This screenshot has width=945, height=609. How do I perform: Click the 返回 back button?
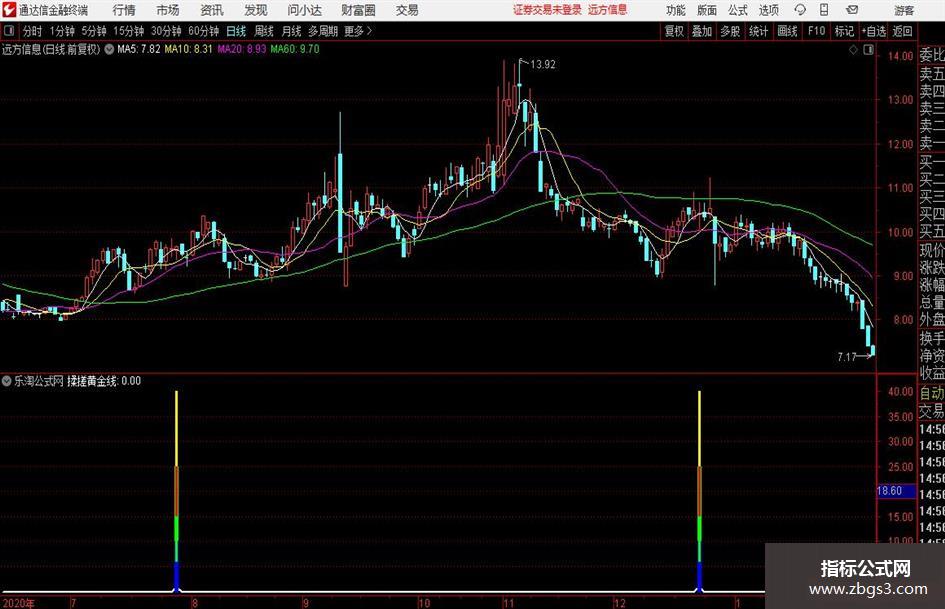902,31
